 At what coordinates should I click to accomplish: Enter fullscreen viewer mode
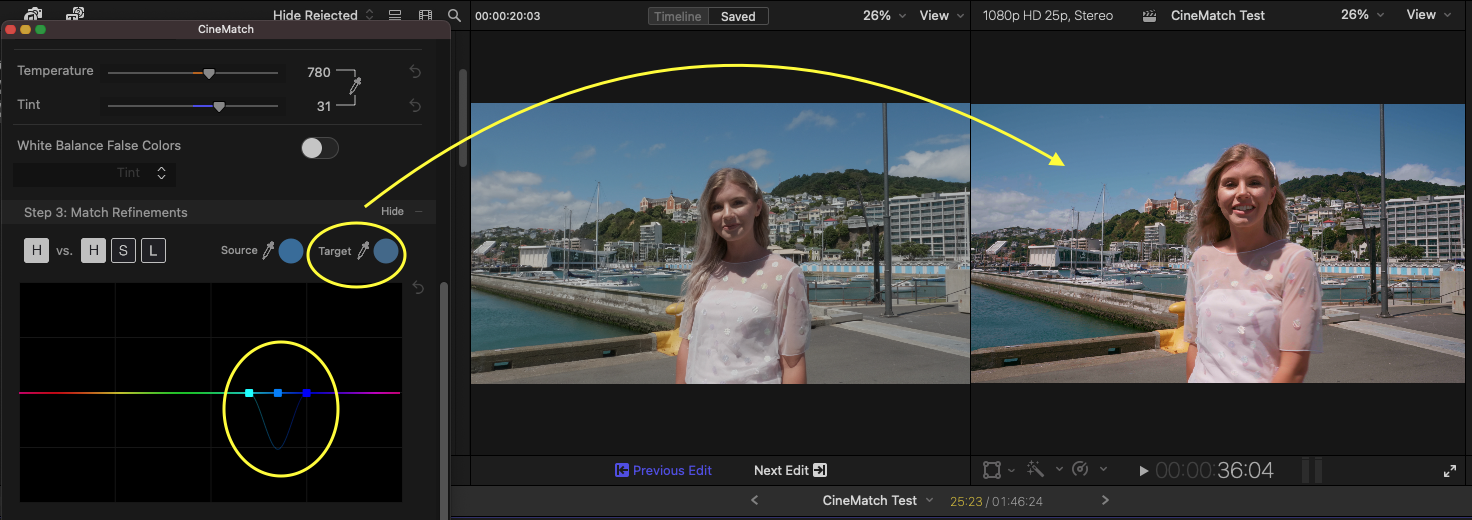click(x=1450, y=471)
